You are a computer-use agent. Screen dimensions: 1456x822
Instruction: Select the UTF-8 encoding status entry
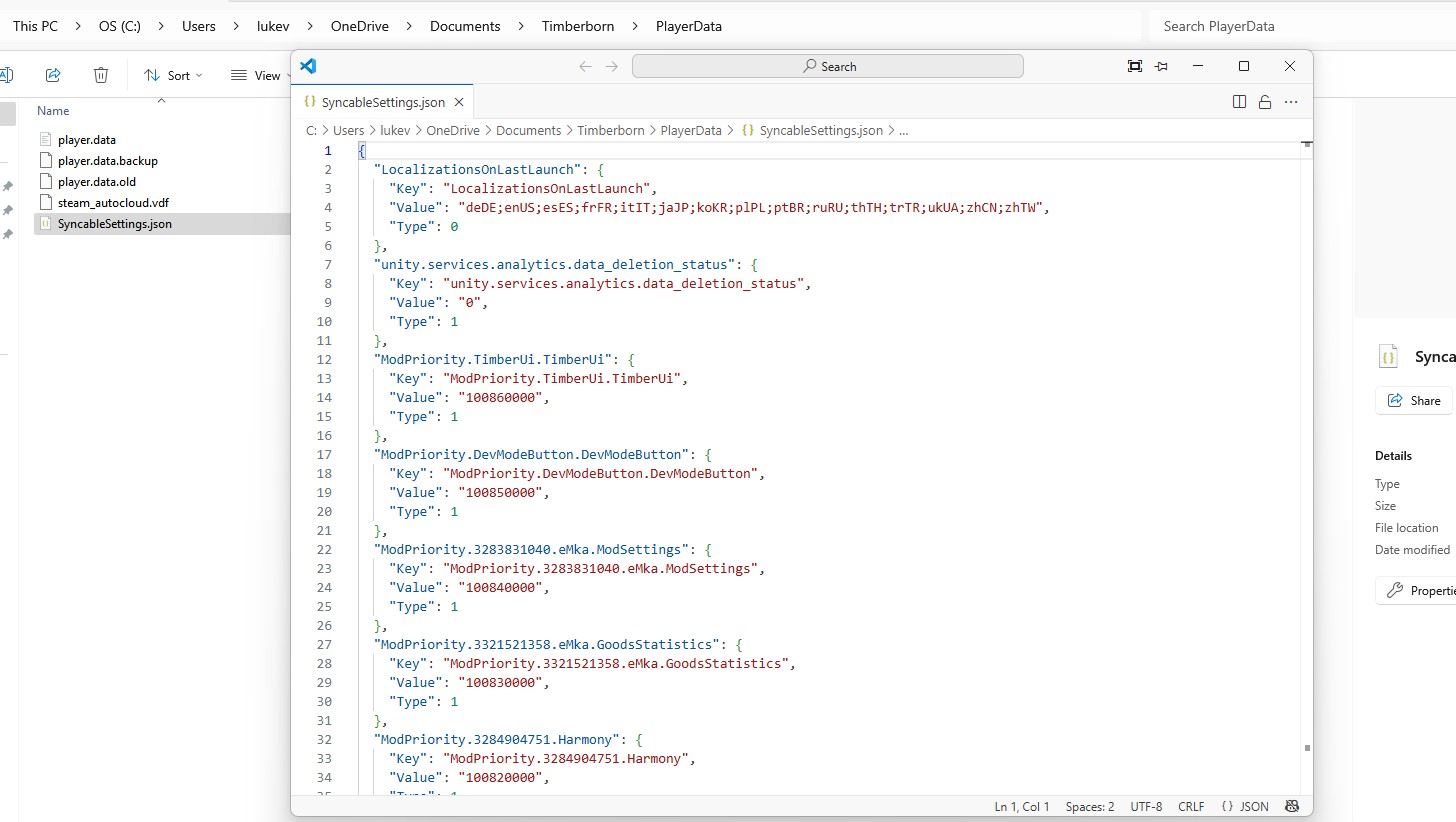click(1146, 806)
